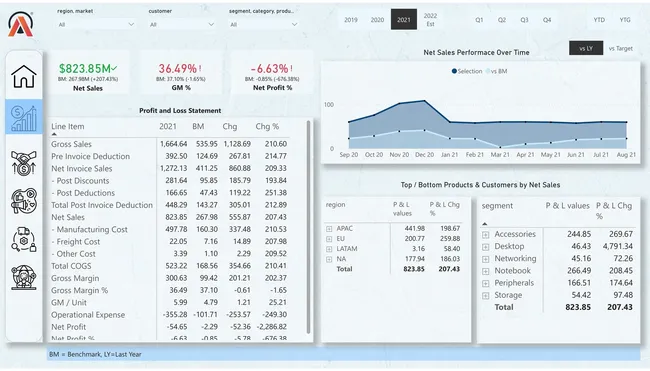The image size is (650, 371).
Task: Select the Total COGS line item
Action: 71,266
